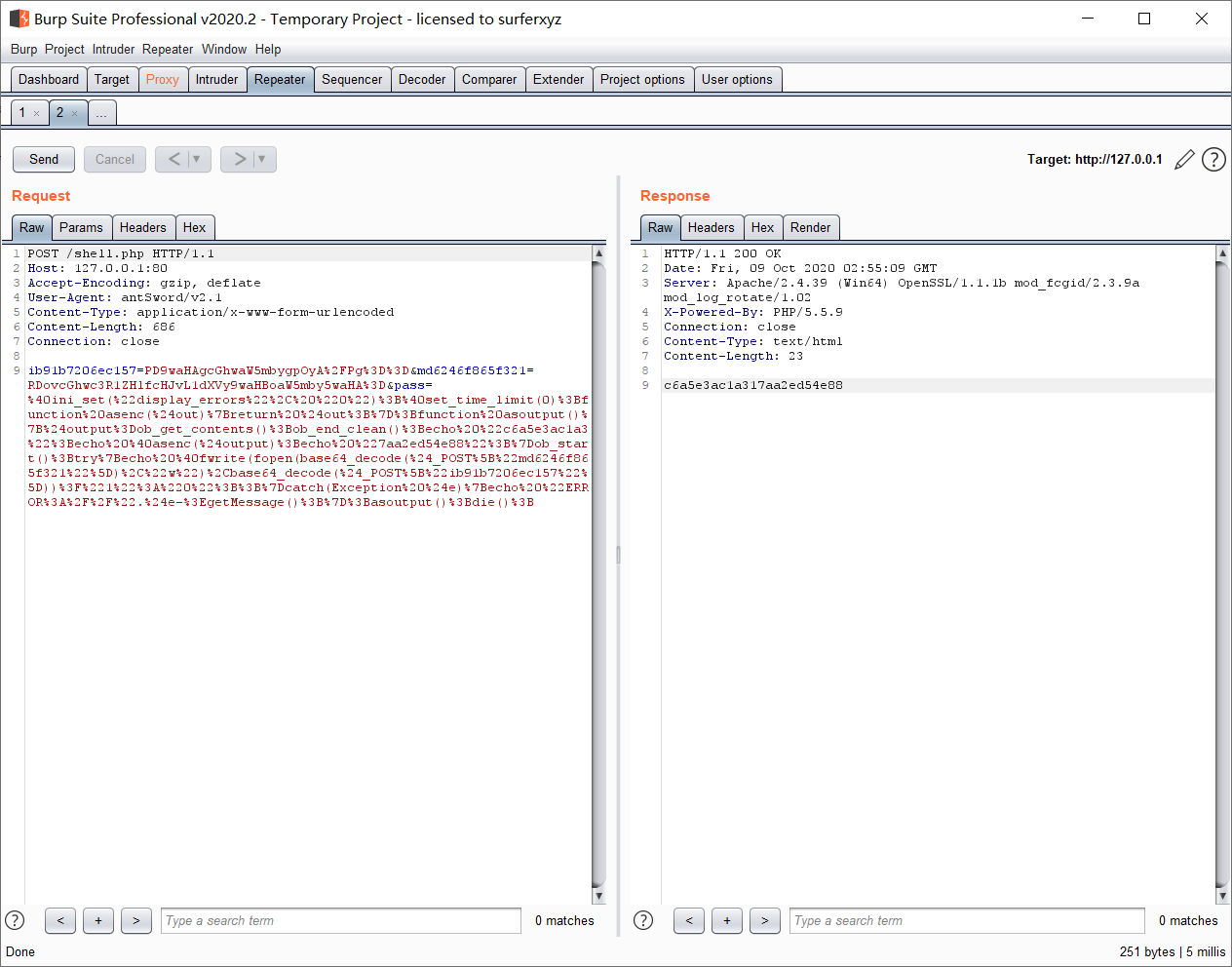Click the Request pane vertical scrollbar track

(598, 574)
